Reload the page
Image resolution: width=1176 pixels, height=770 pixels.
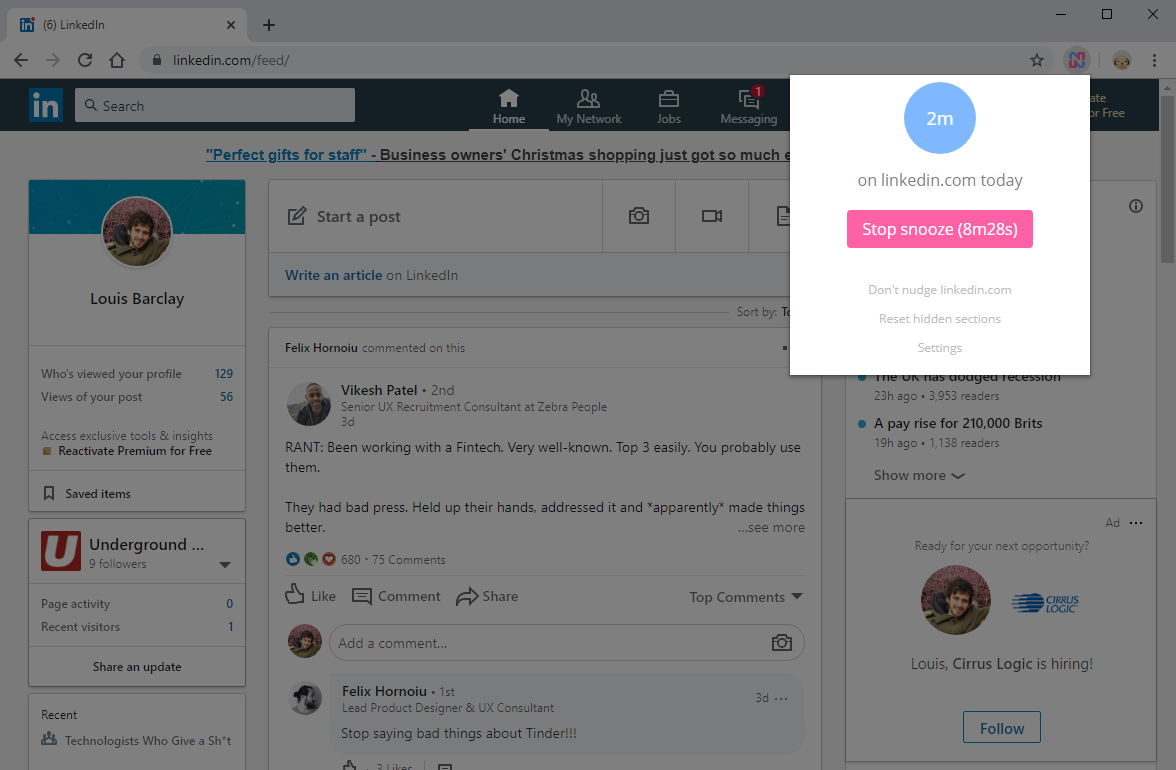(x=85, y=60)
